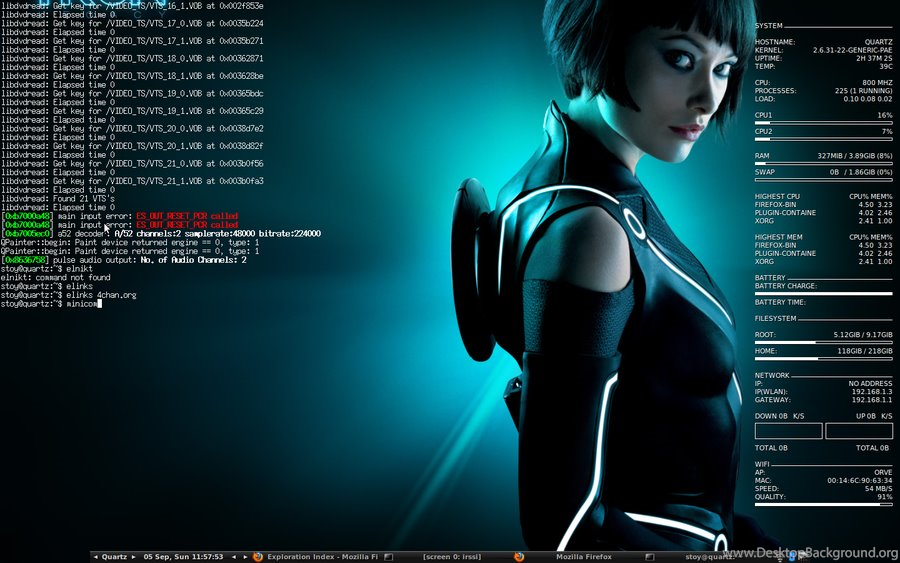Click next workspace arrow right of Quartz
This screenshot has width=900, height=563.
coord(134,557)
